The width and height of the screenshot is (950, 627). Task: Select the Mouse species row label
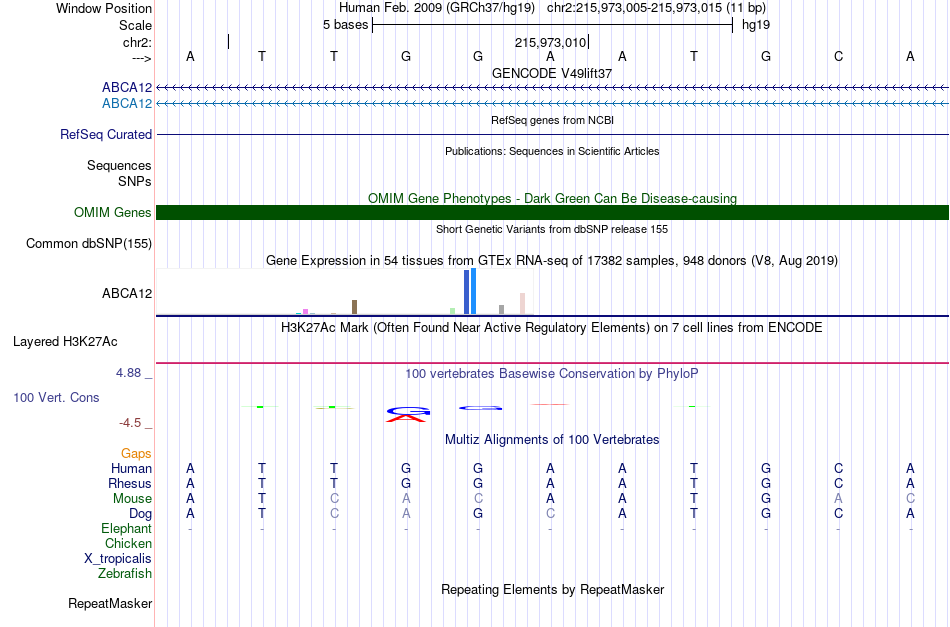click(x=132, y=499)
